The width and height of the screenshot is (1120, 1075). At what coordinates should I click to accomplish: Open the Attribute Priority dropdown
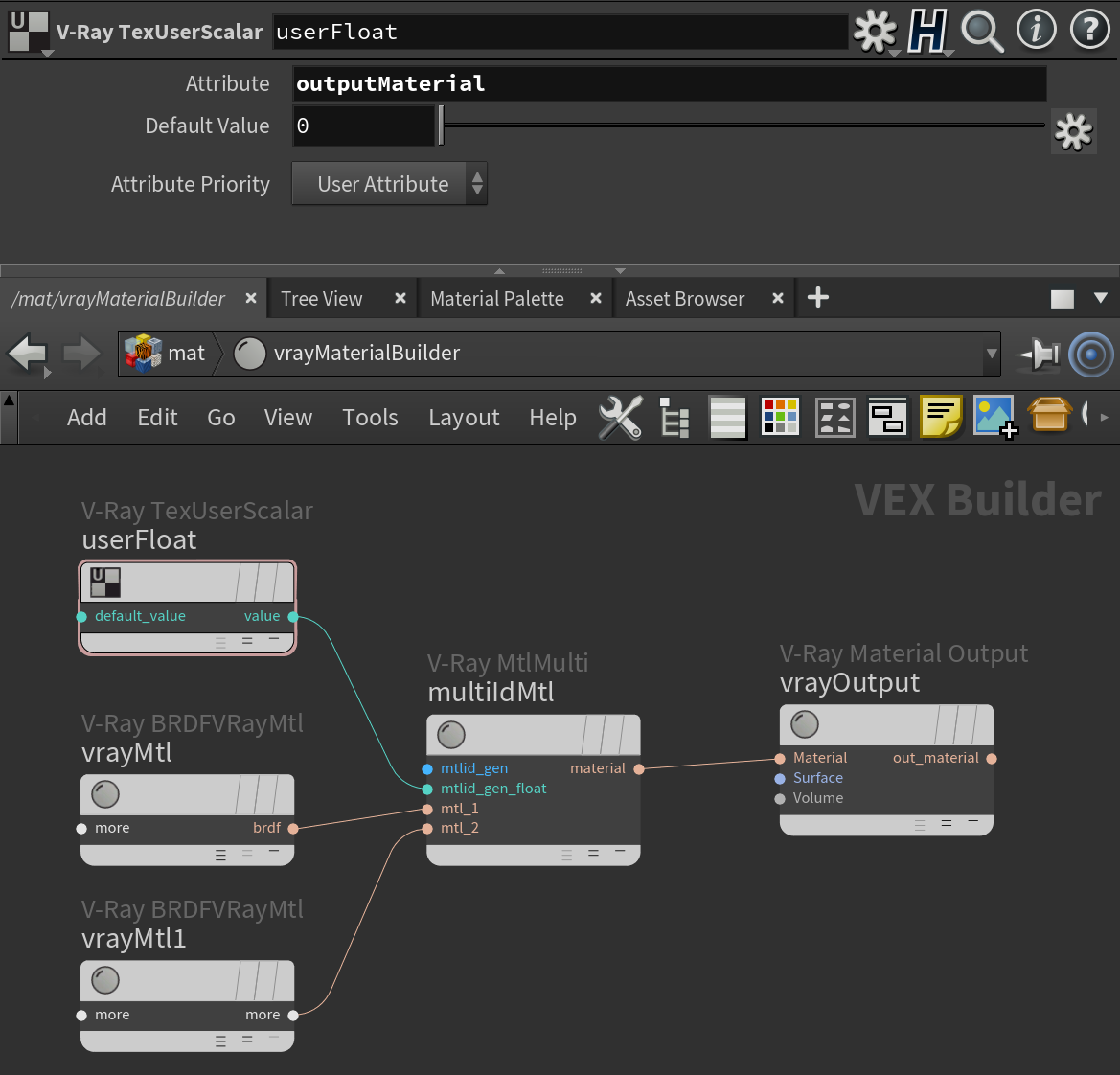point(389,184)
